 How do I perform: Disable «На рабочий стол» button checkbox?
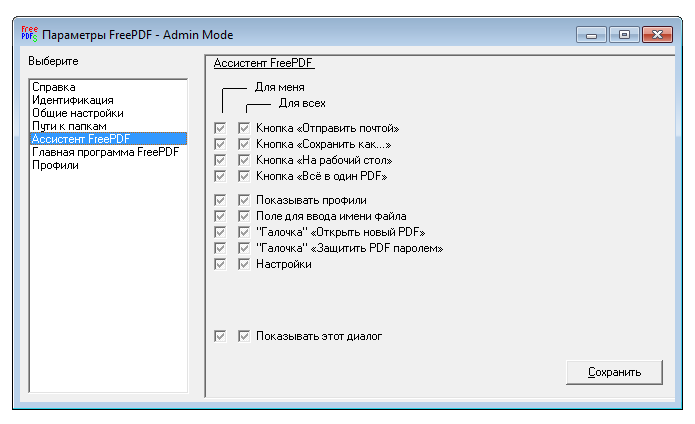243,160
